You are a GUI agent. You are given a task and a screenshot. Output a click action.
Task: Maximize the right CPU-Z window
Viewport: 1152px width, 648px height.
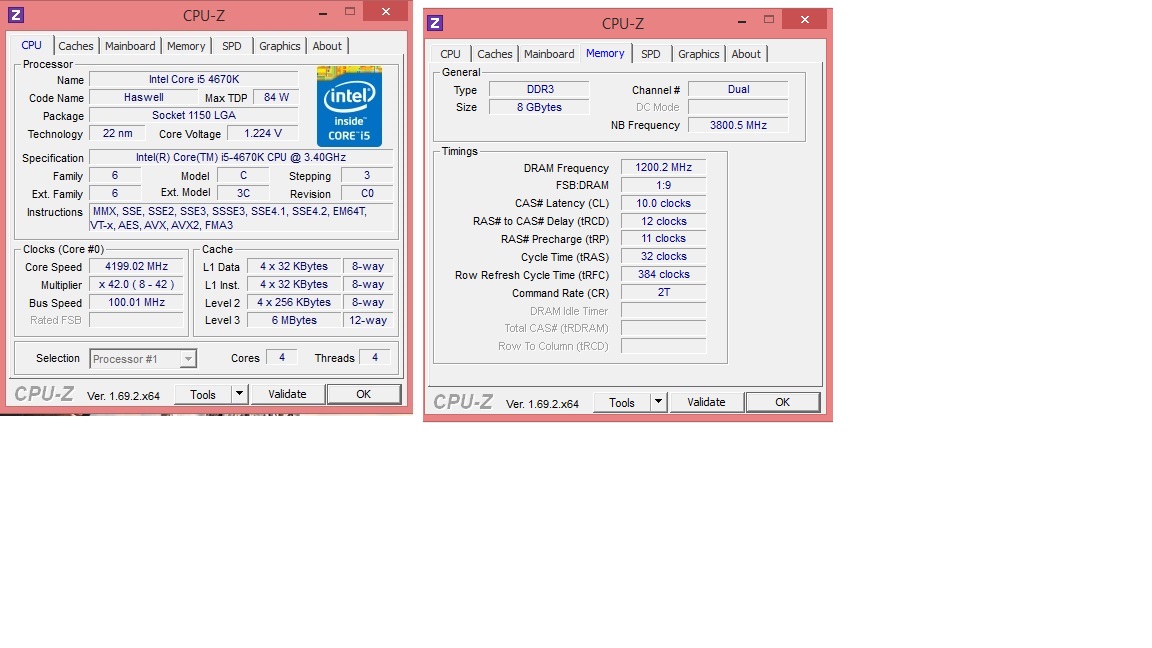point(769,20)
